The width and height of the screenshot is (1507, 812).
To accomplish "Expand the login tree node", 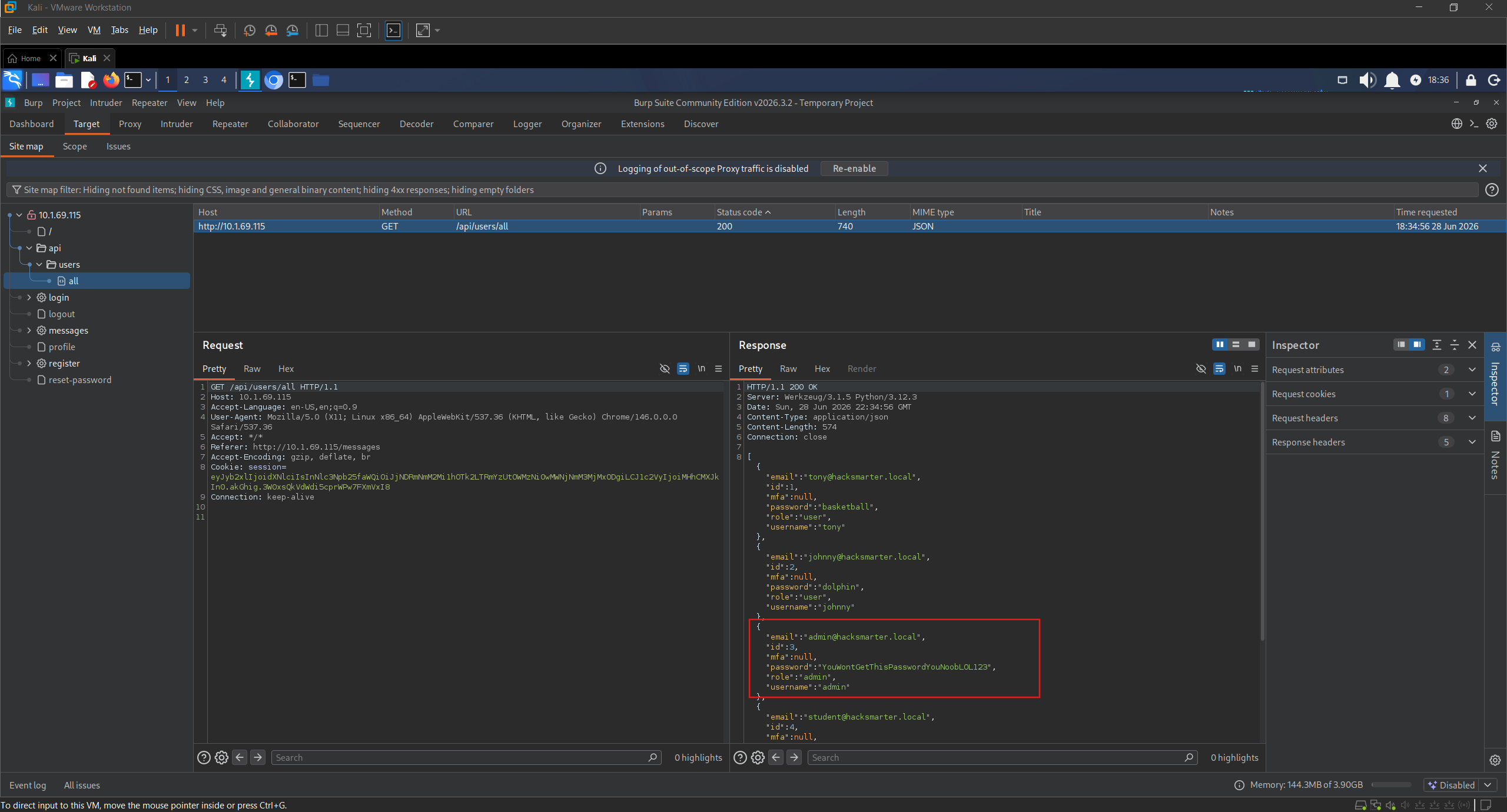I will [x=29, y=297].
